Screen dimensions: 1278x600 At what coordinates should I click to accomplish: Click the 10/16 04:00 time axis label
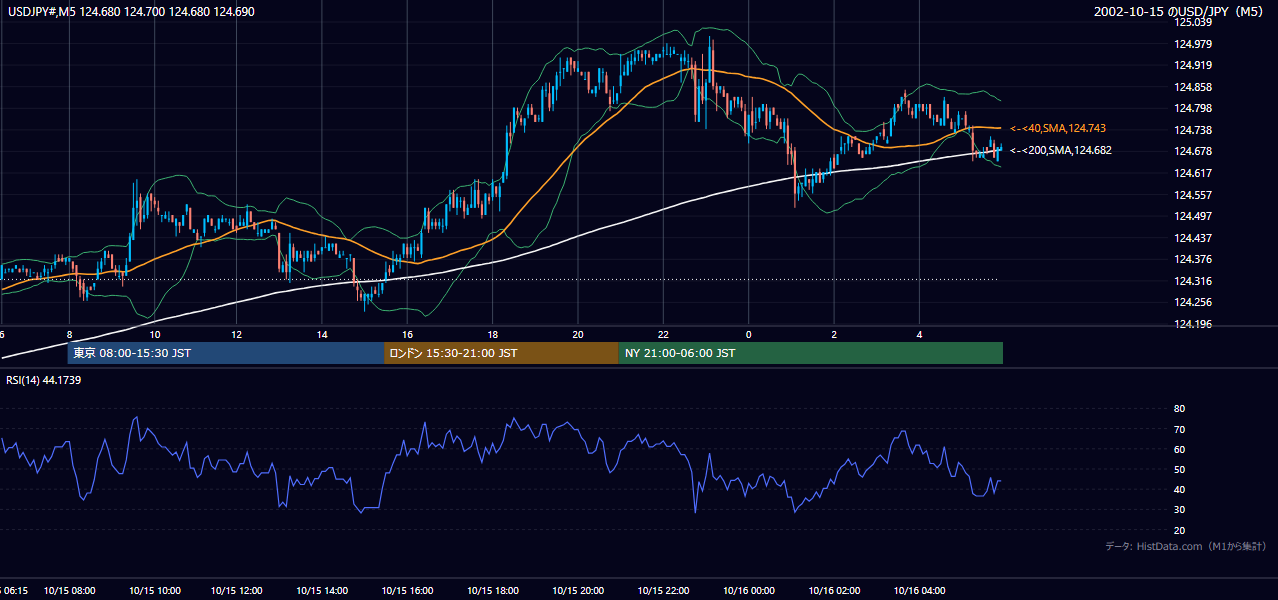point(919,591)
